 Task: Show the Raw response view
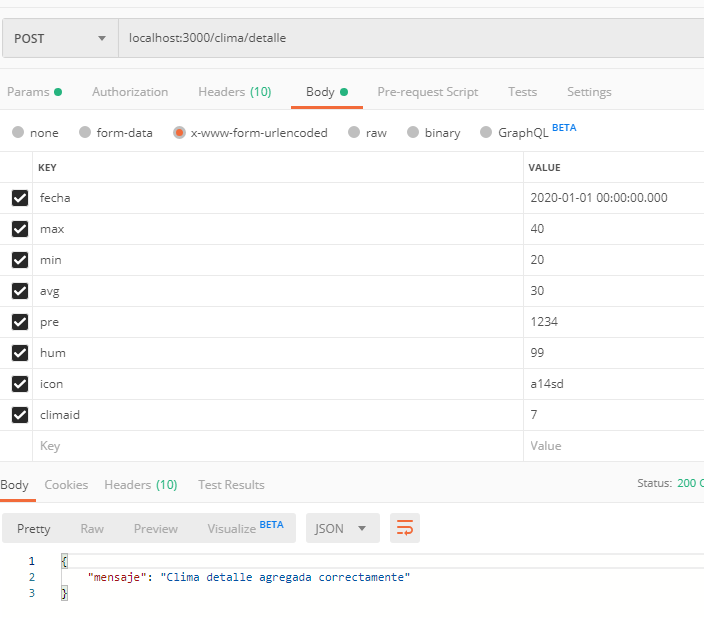point(92,528)
